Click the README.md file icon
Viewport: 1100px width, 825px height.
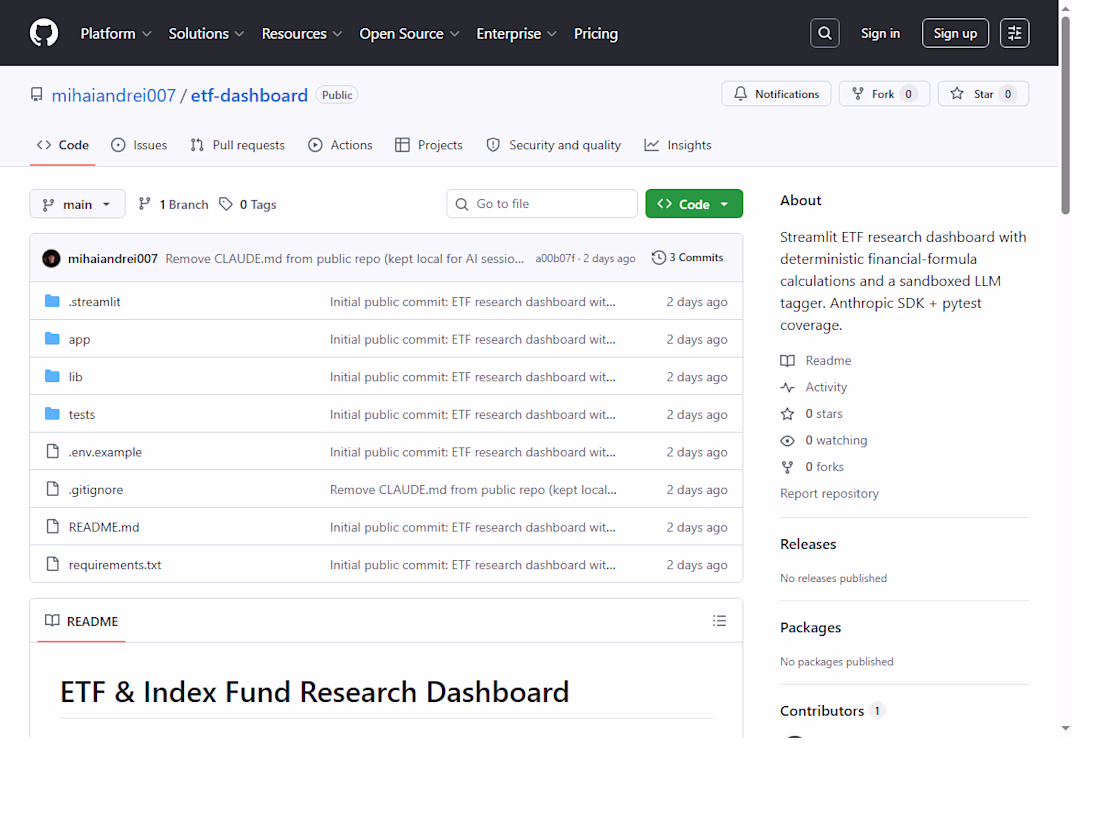click(53, 526)
